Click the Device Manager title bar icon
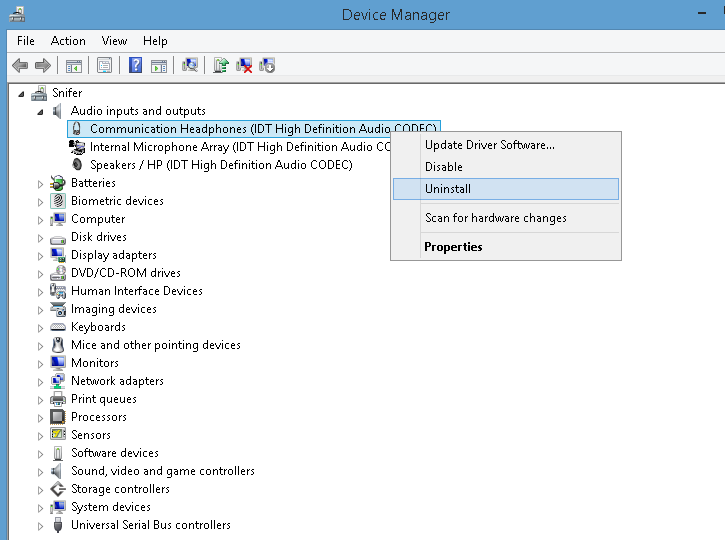 tap(17, 14)
